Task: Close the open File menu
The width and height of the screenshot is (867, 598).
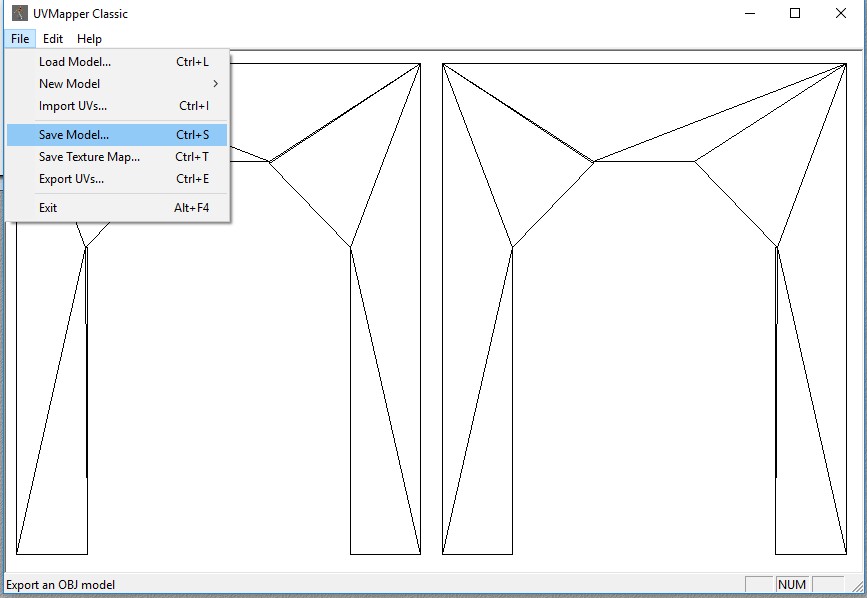Action: click(x=20, y=39)
